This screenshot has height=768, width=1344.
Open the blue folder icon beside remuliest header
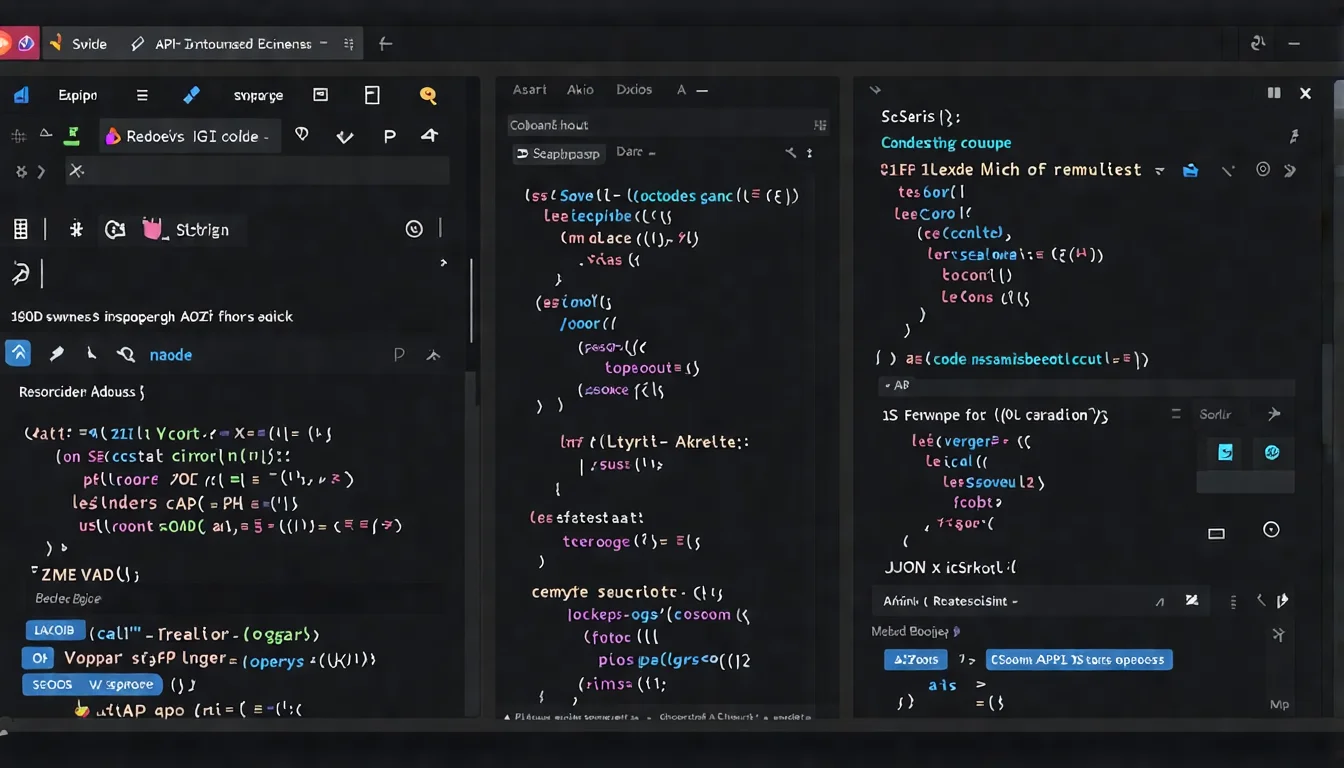click(x=1190, y=170)
